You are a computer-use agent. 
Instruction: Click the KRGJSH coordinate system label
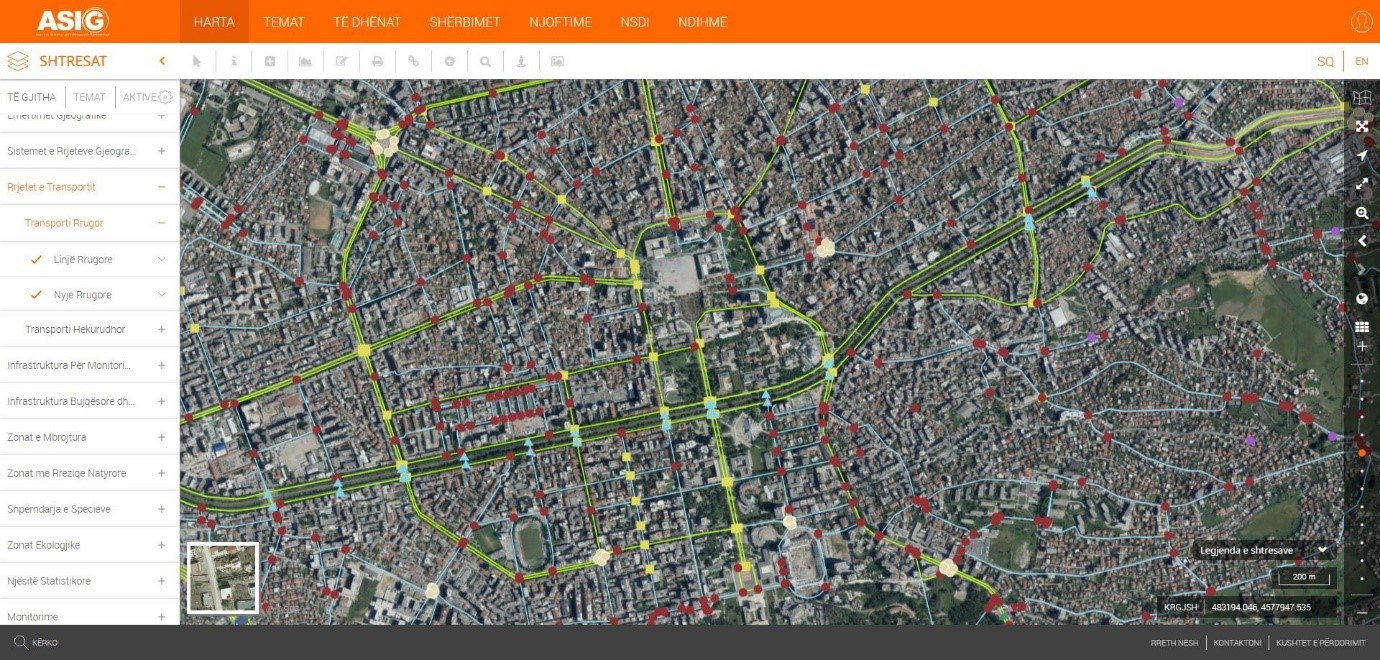coord(1180,607)
